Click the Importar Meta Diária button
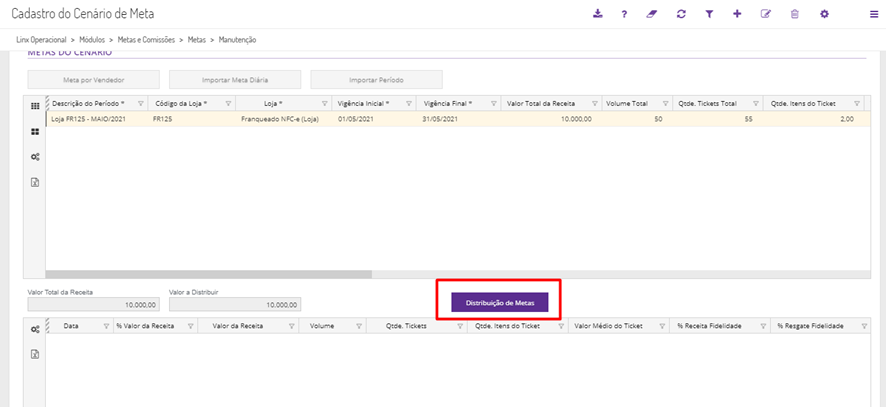Viewport: 886px width, 407px height. 235,80
